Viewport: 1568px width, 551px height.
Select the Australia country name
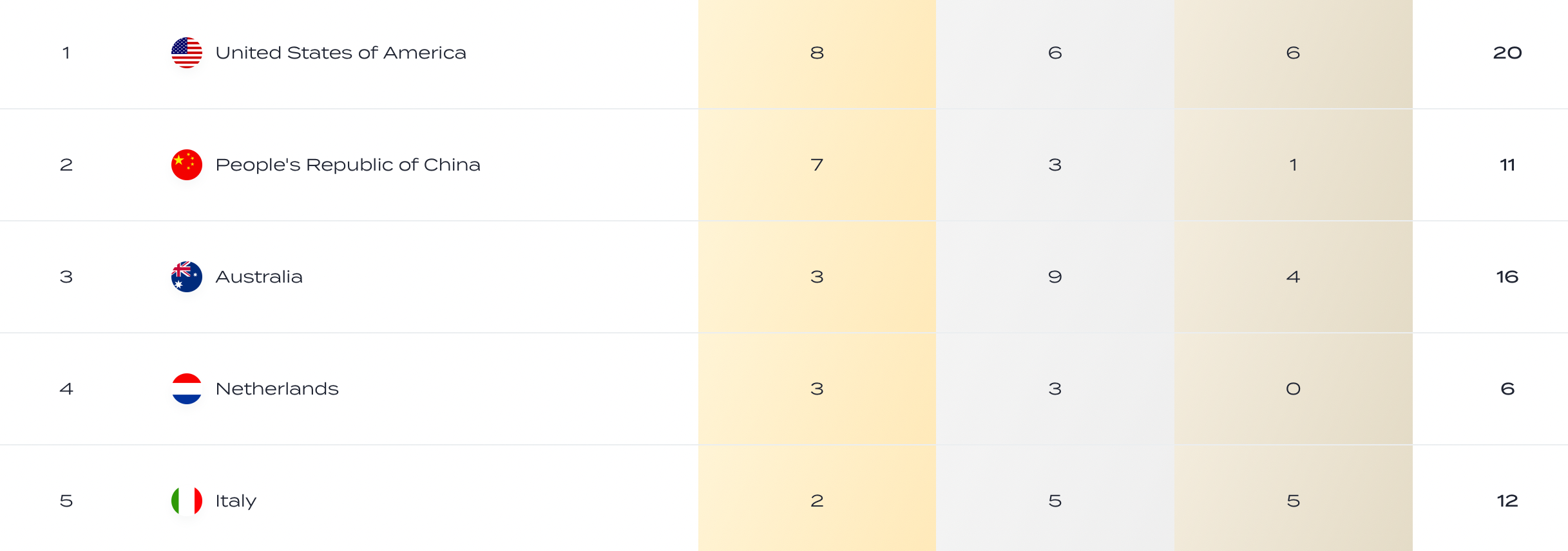click(x=259, y=277)
